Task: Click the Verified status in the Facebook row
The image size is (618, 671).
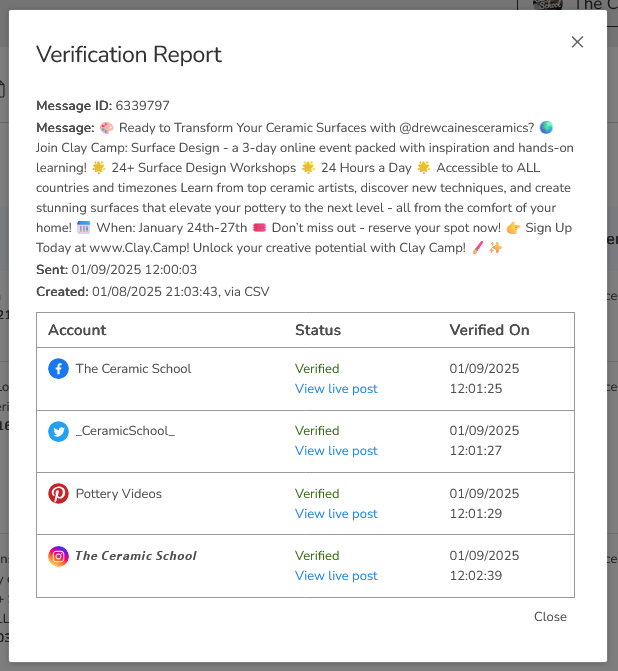Action: [x=317, y=368]
